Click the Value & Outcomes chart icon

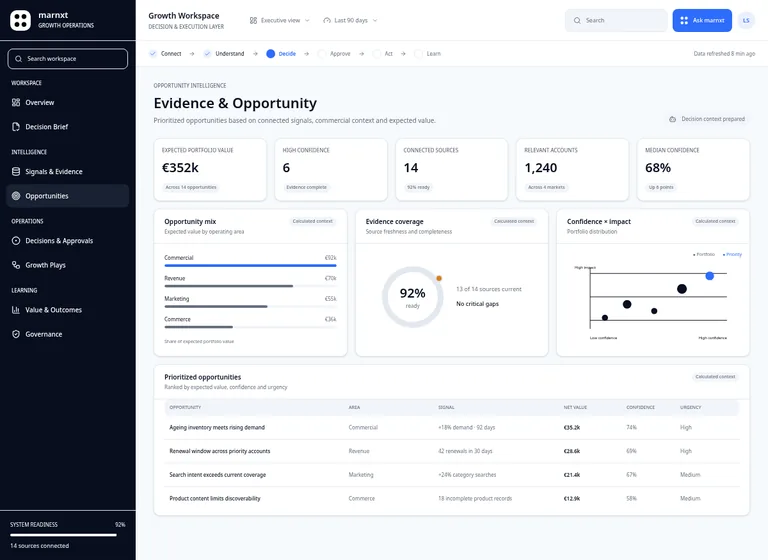pyautogui.click(x=16, y=310)
